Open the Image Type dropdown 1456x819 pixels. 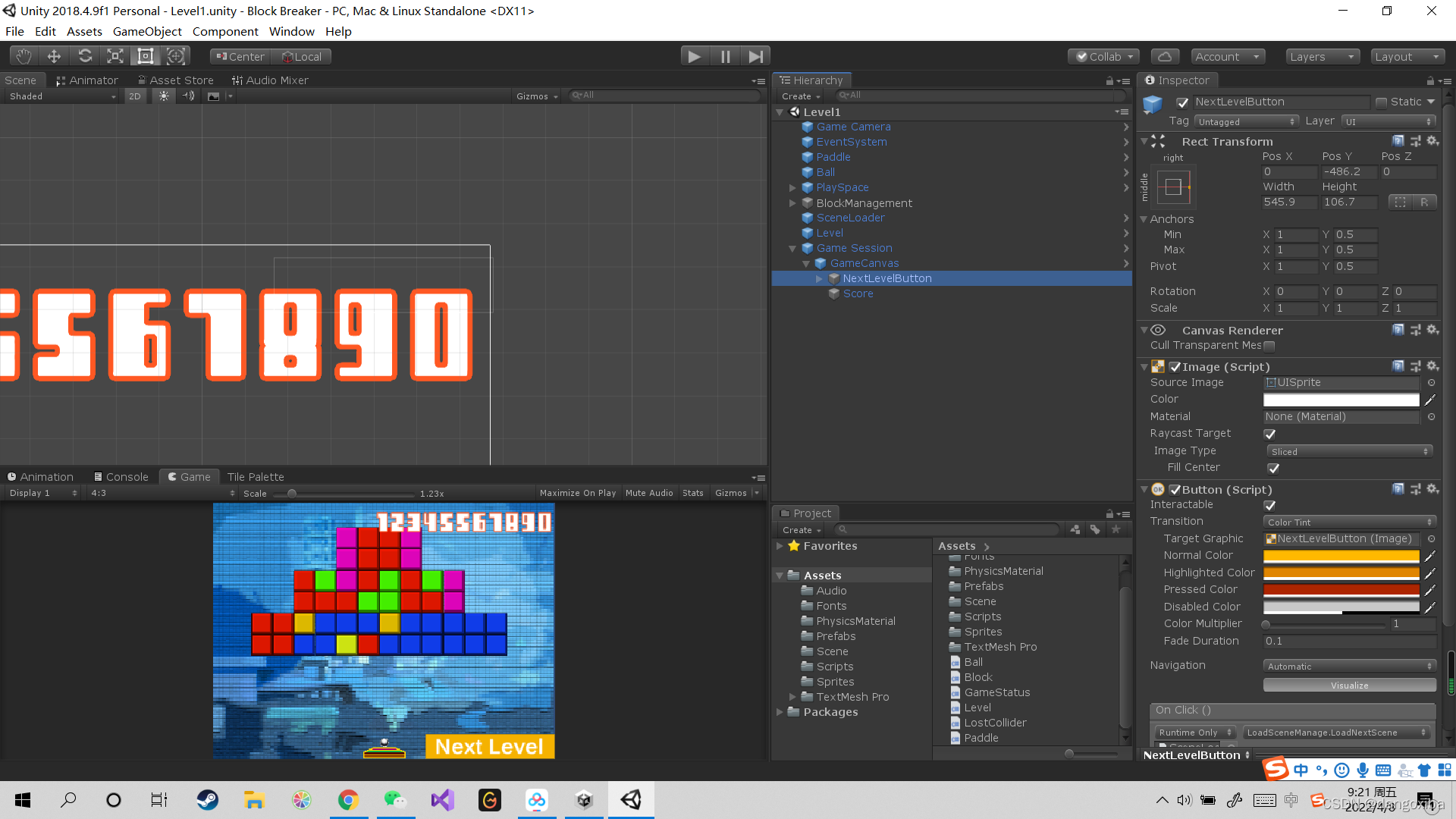(1349, 451)
